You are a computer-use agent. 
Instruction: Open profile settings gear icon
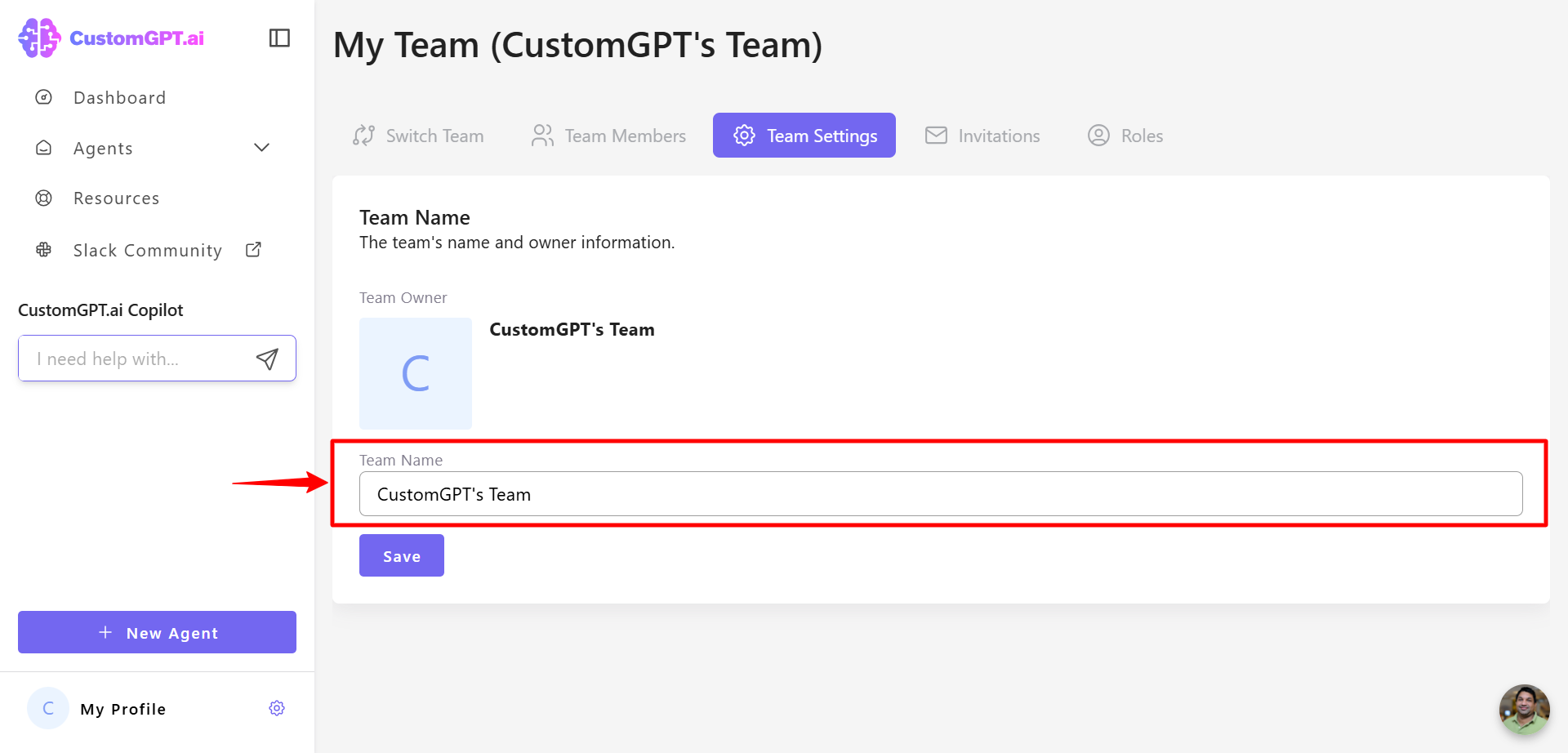pos(277,708)
